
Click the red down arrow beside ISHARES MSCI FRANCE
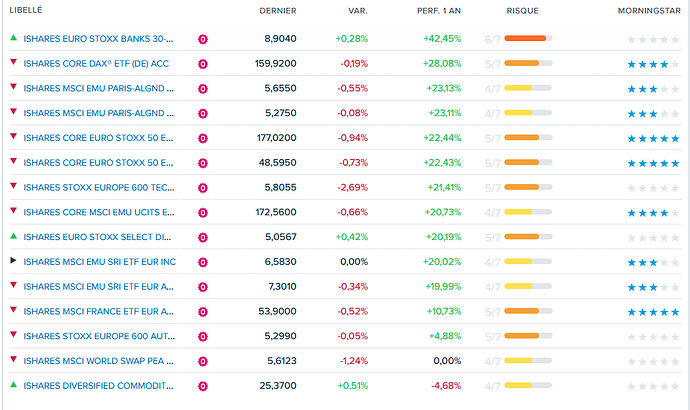(14, 310)
